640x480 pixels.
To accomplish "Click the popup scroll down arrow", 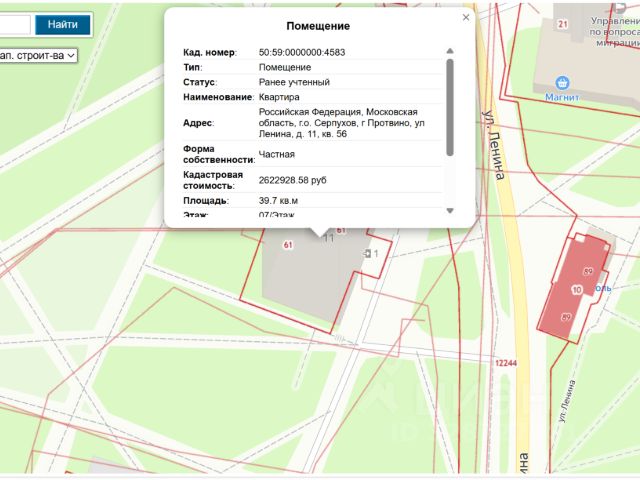I will [450, 211].
